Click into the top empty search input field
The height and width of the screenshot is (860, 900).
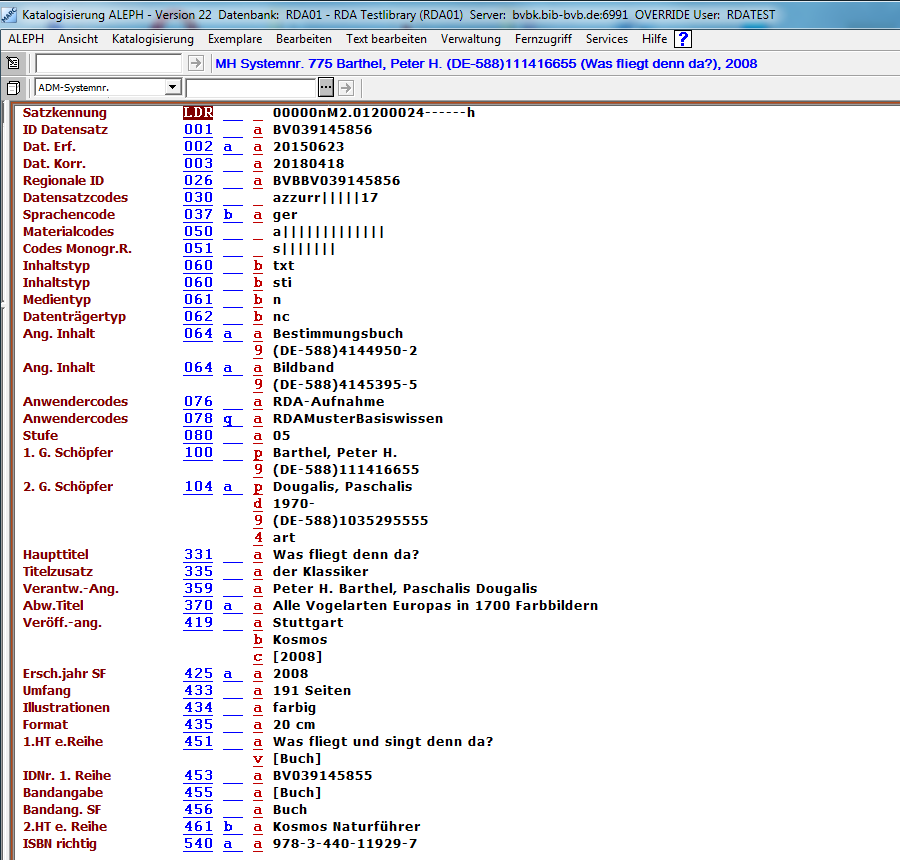[108, 63]
